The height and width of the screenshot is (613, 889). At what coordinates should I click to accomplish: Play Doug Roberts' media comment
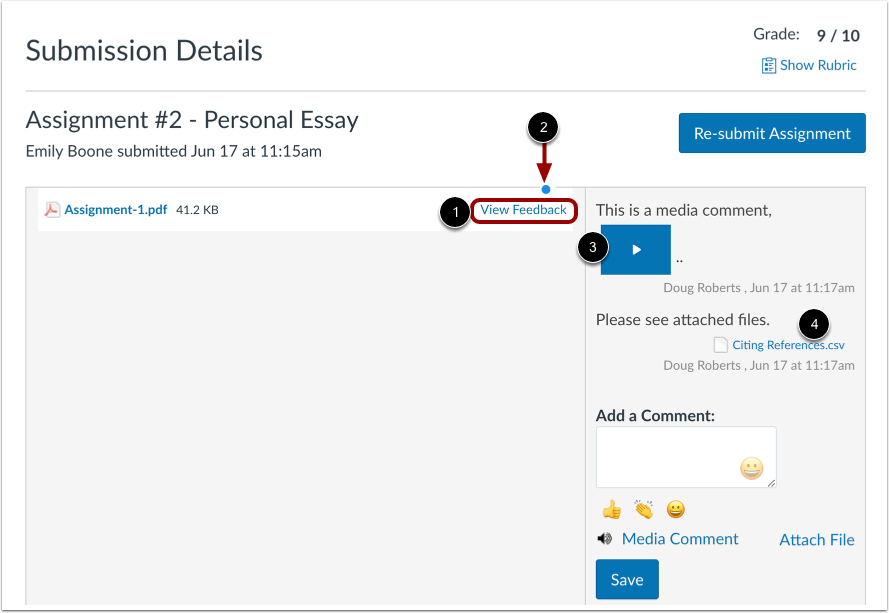(636, 248)
